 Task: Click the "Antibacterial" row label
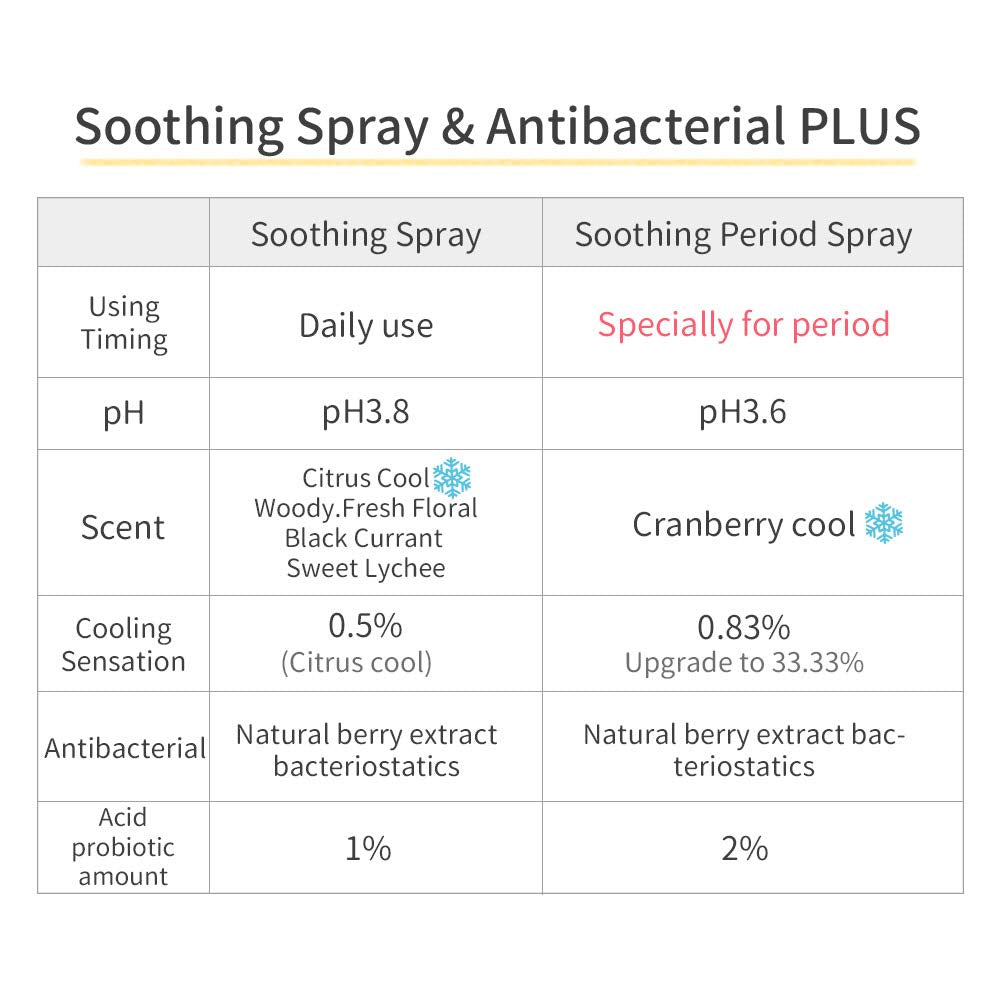[124, 748]
